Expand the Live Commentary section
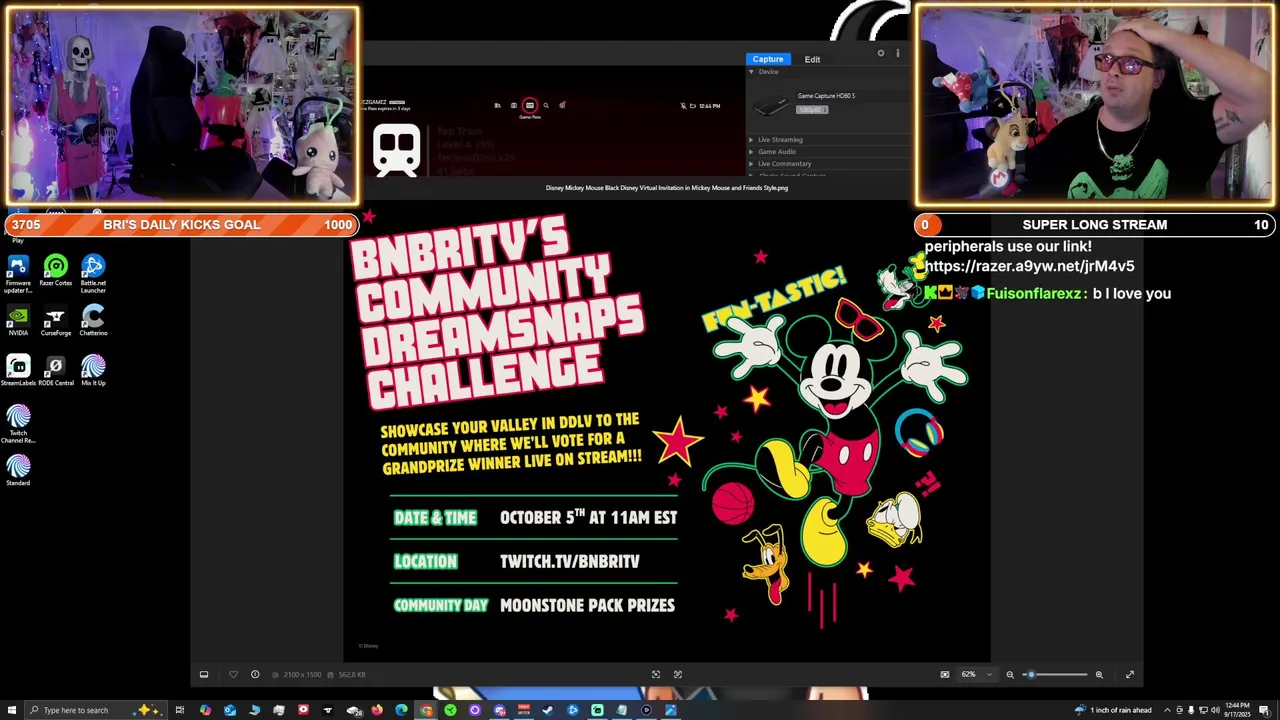The height and width of the screenshot is (720, 1280). coord(785,164)
